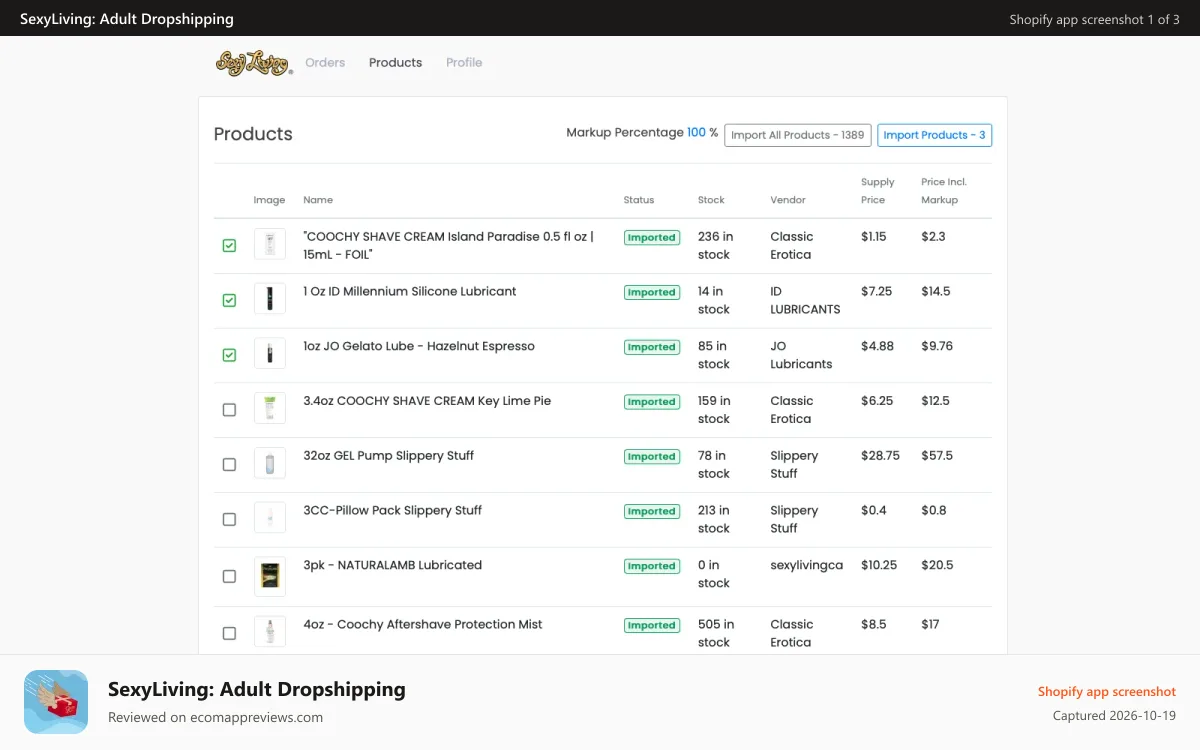The image size is (1200, 750).
Task: Click product name 3.4oz COOCHY SHAVE CREAM Key Lime Pie
Action: (x=427, y=401)
